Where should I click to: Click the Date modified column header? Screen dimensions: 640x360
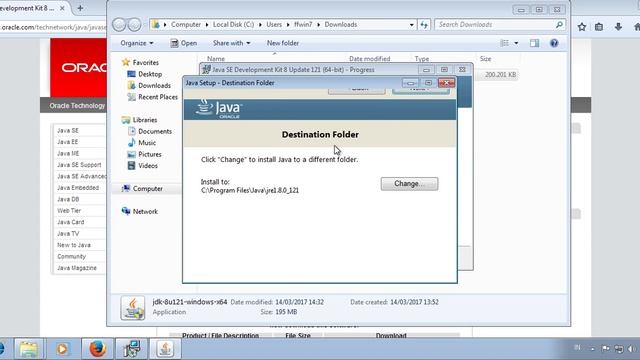click(x=369, y=59)
